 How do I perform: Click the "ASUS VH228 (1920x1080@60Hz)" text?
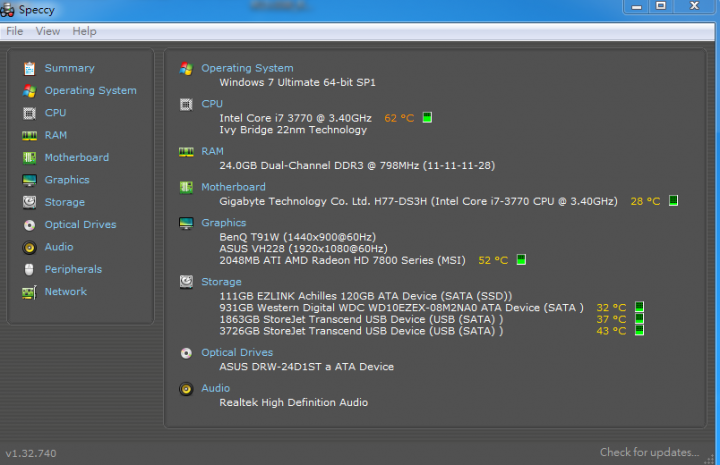coord(304,249)
